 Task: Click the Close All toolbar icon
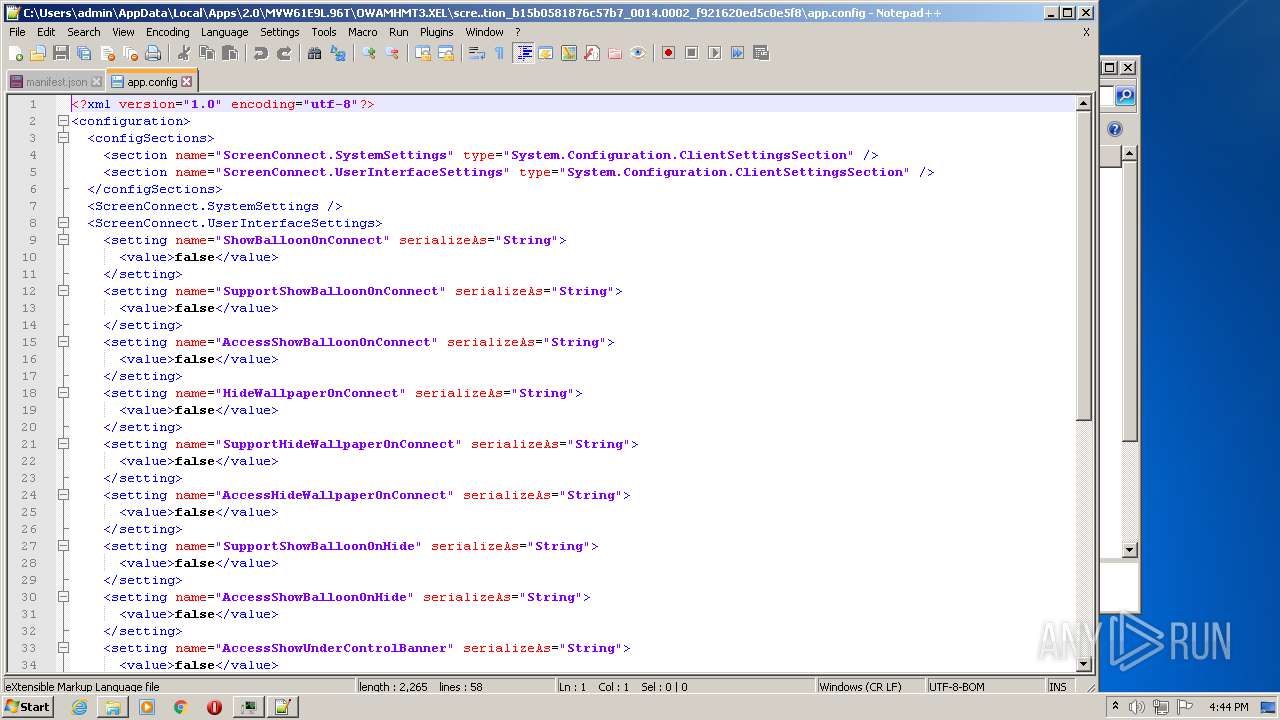(x=130, y=53)
